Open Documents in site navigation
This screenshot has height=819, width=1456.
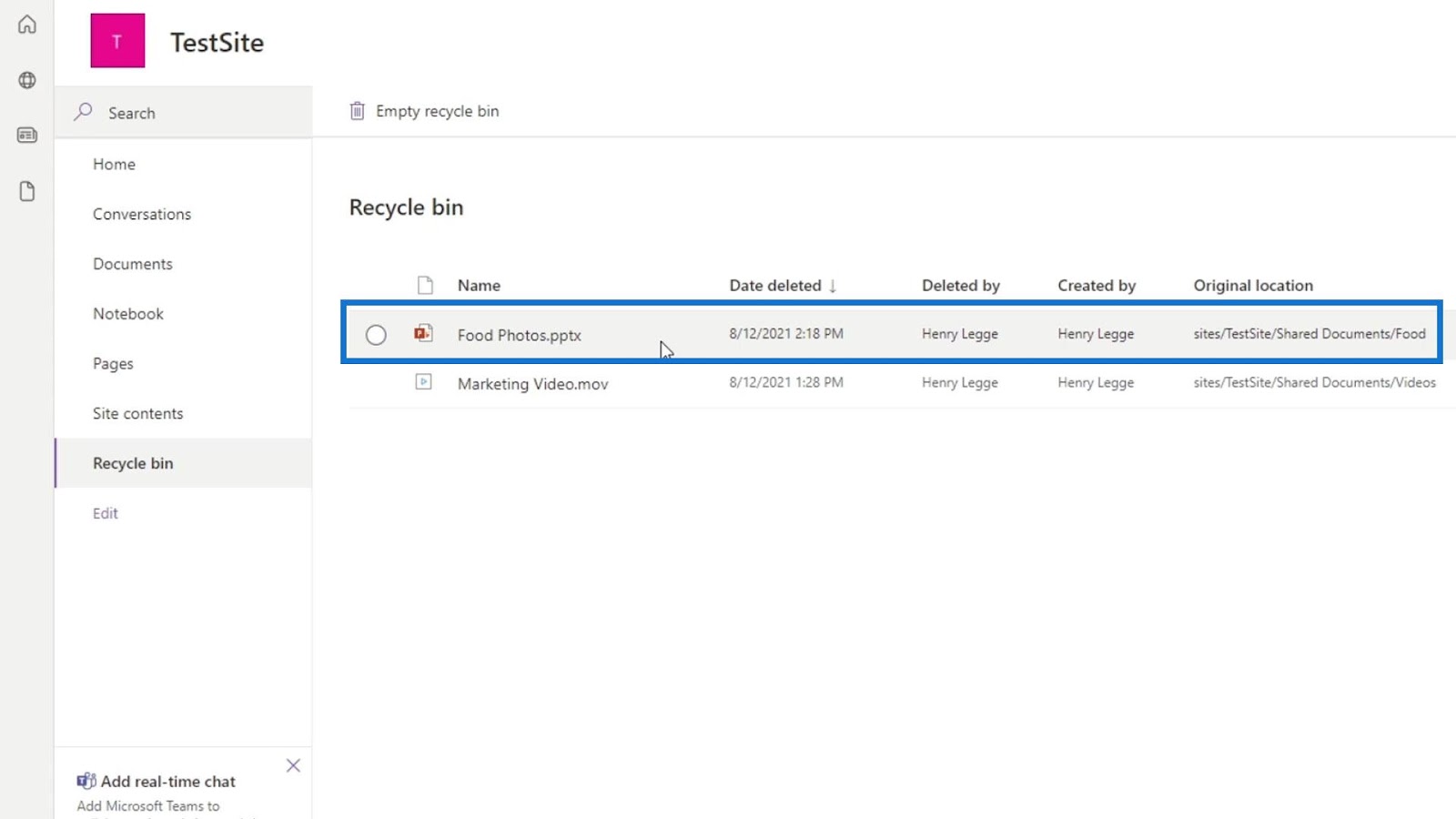(133, 264)
